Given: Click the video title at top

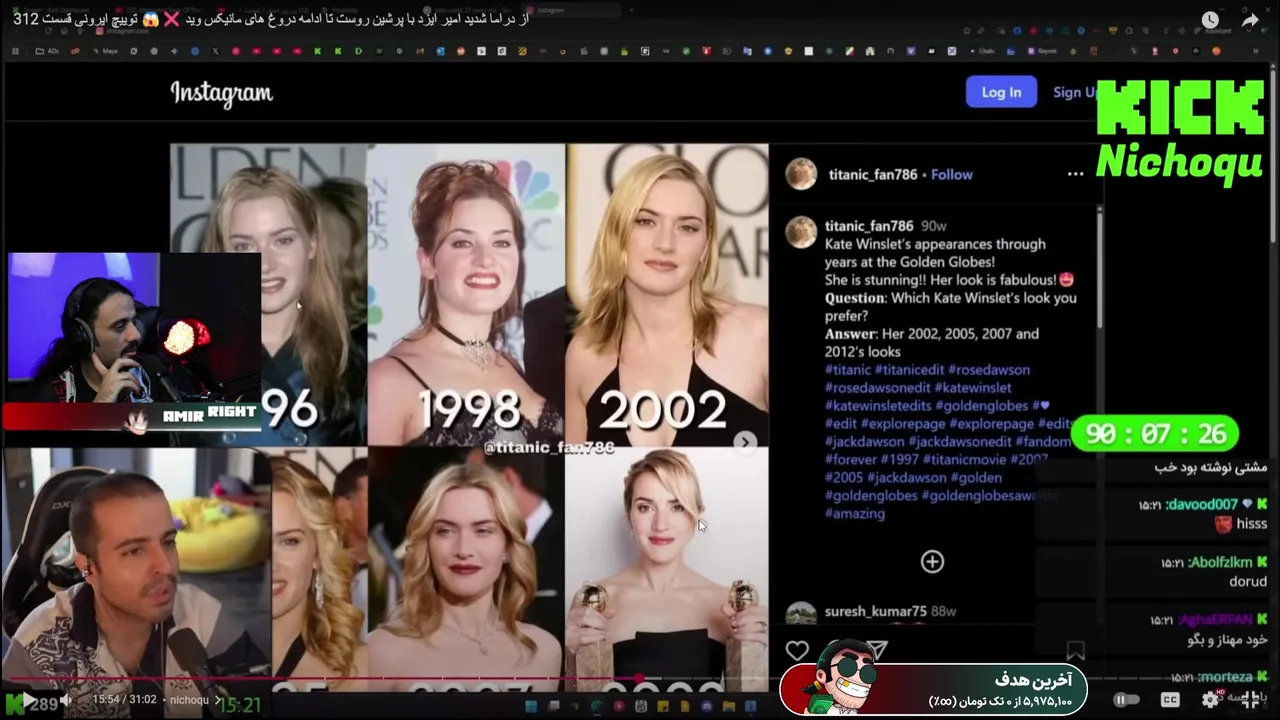Looking at the screenshot, I should [x=270, y=19].
